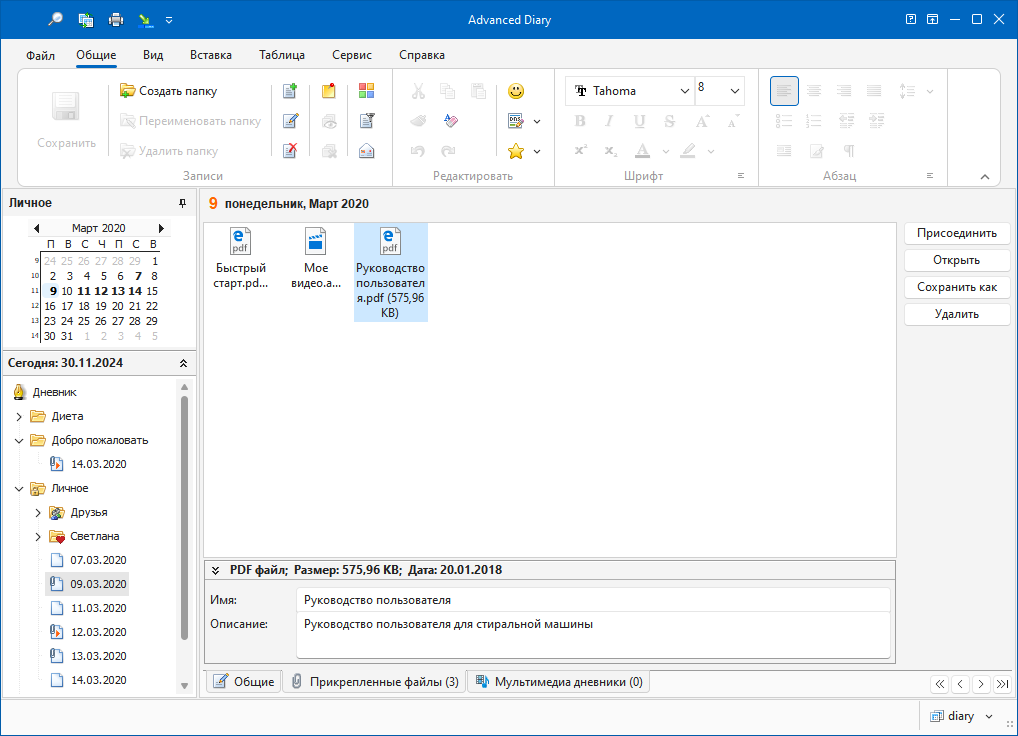
Task: Click the template page icon with pencil
Action: tap(515, 121)
